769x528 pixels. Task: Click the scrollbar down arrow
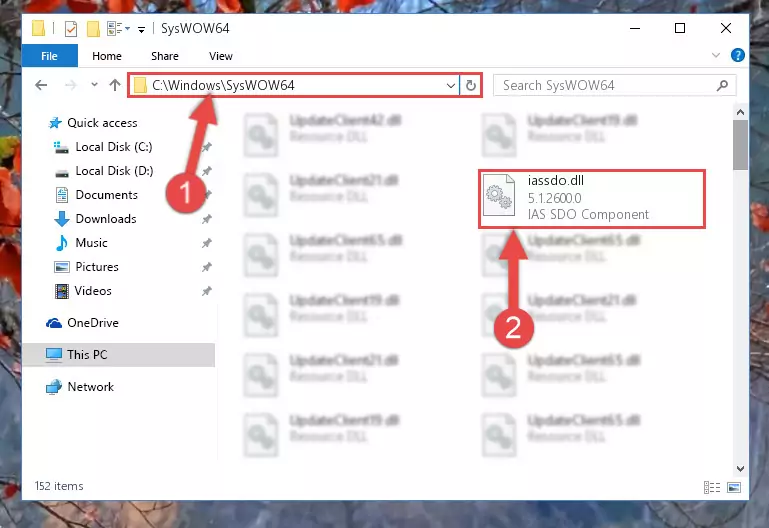point(740,469)
